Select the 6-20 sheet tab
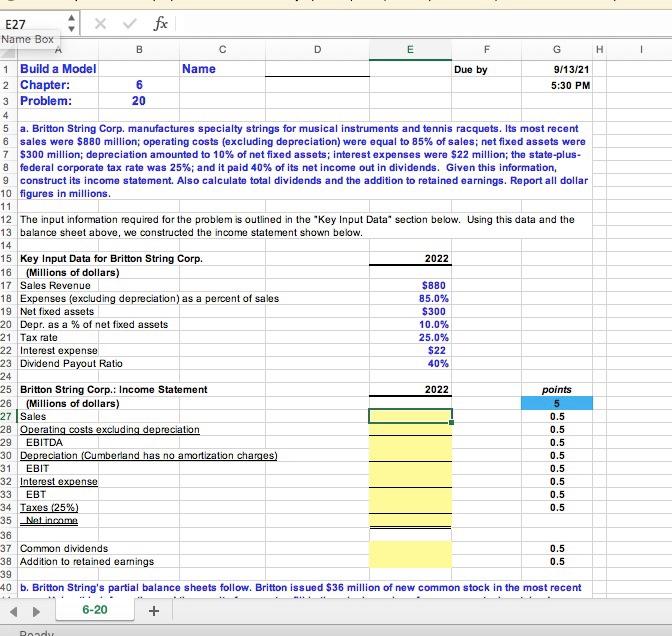The width and height of the screenshot is (672, 636). (x=95, y=609)
